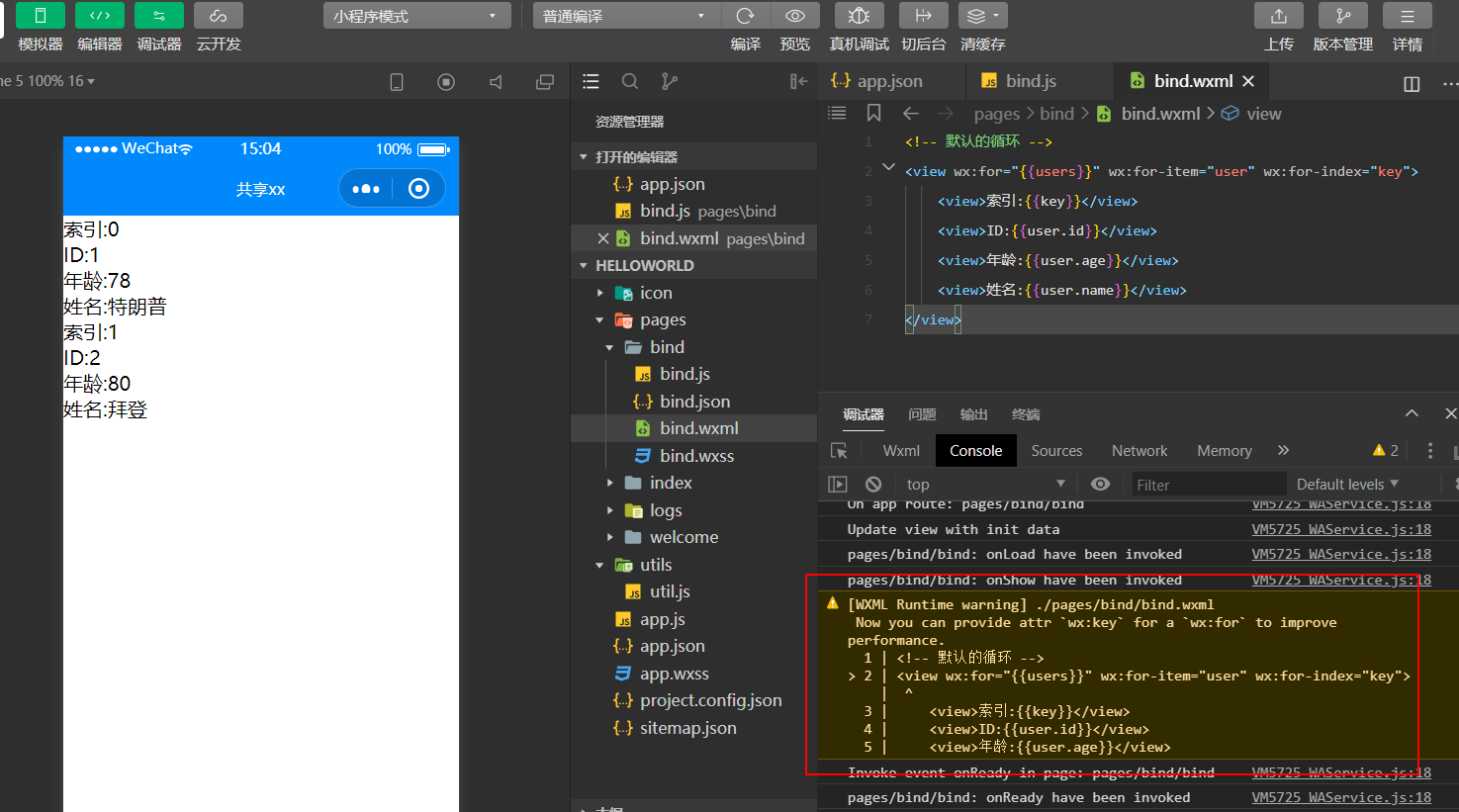Start real device debugging (真机调试)
Screen dimensions: 1459x812
click(x=860, y=16)
